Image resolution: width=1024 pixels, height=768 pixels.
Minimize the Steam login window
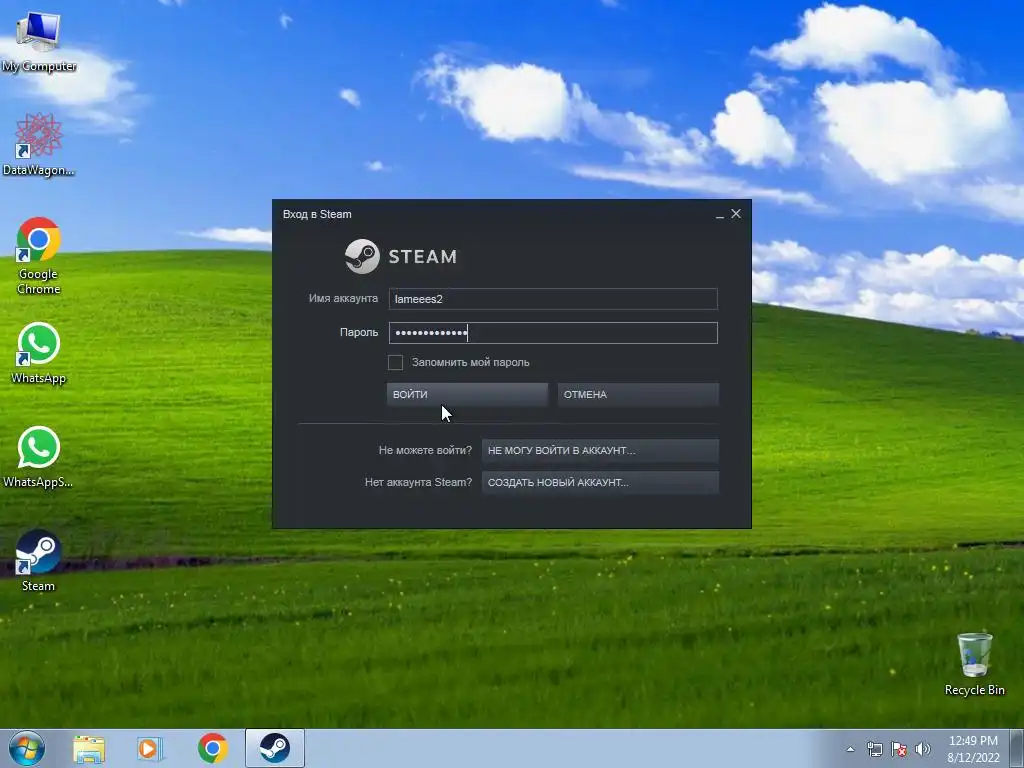pos(720,215)
